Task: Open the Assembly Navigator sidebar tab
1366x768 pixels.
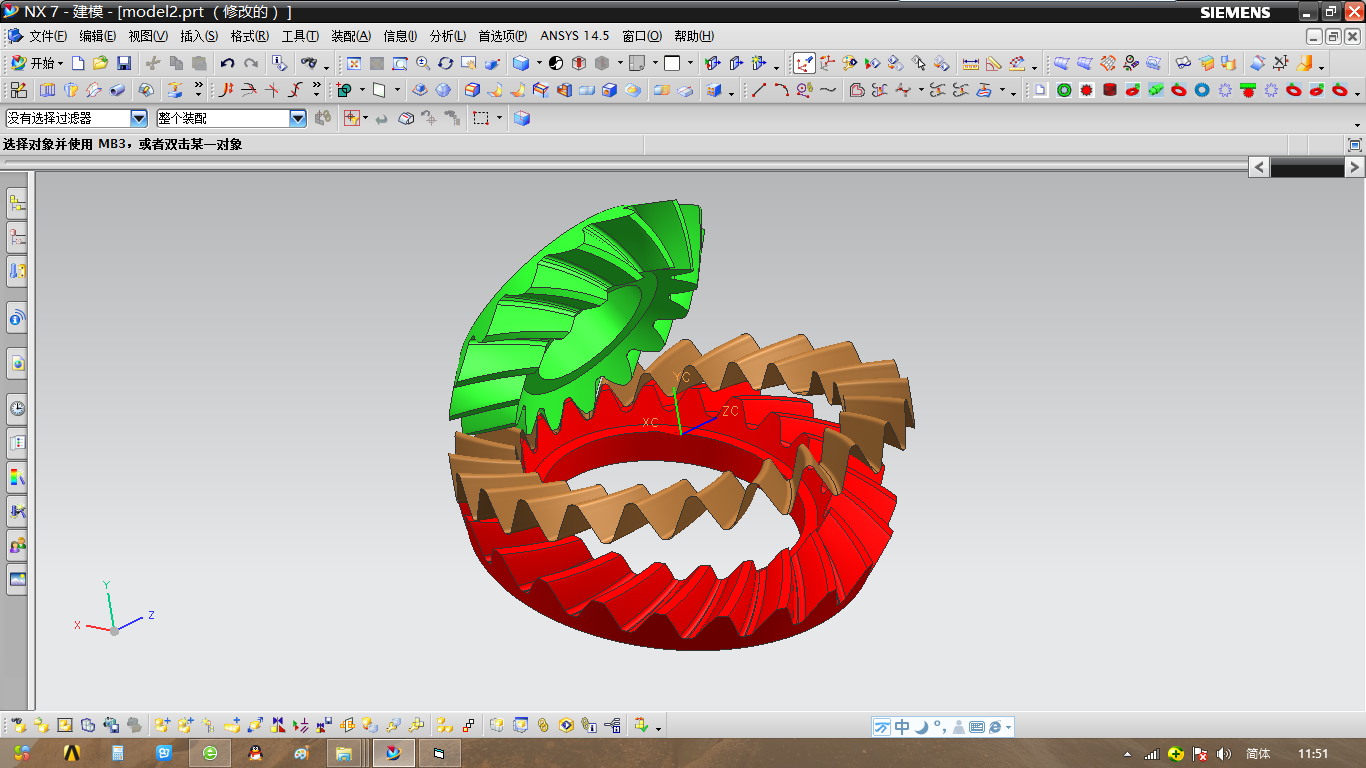Action: [x=17, y=204]
